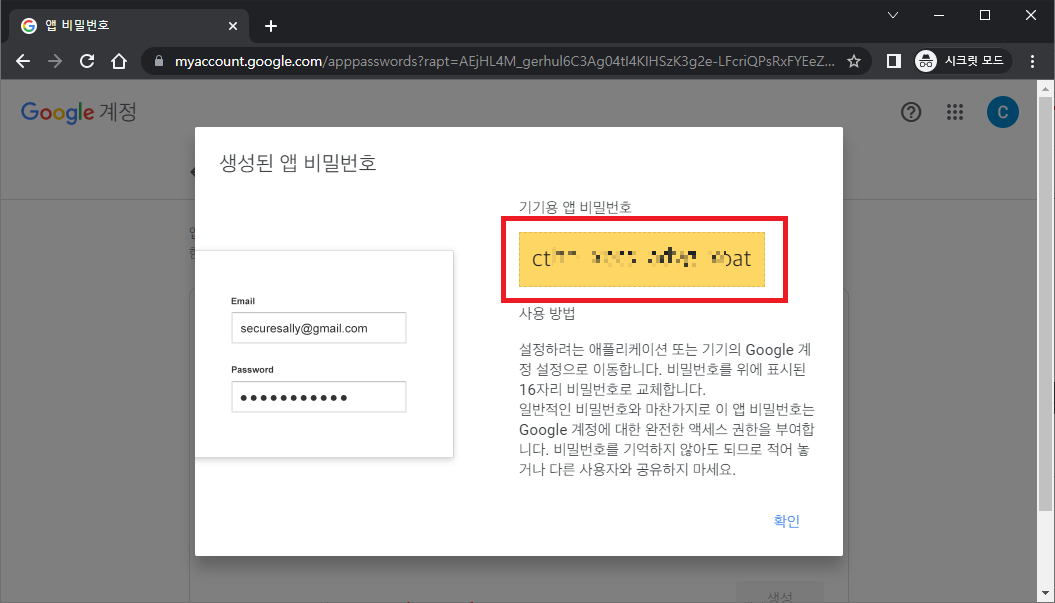The width and height of the screenshot is (1055, 603).
Task: Click the 생성된 앱 비밀번호 heading
Action: (x=297, y=163)
